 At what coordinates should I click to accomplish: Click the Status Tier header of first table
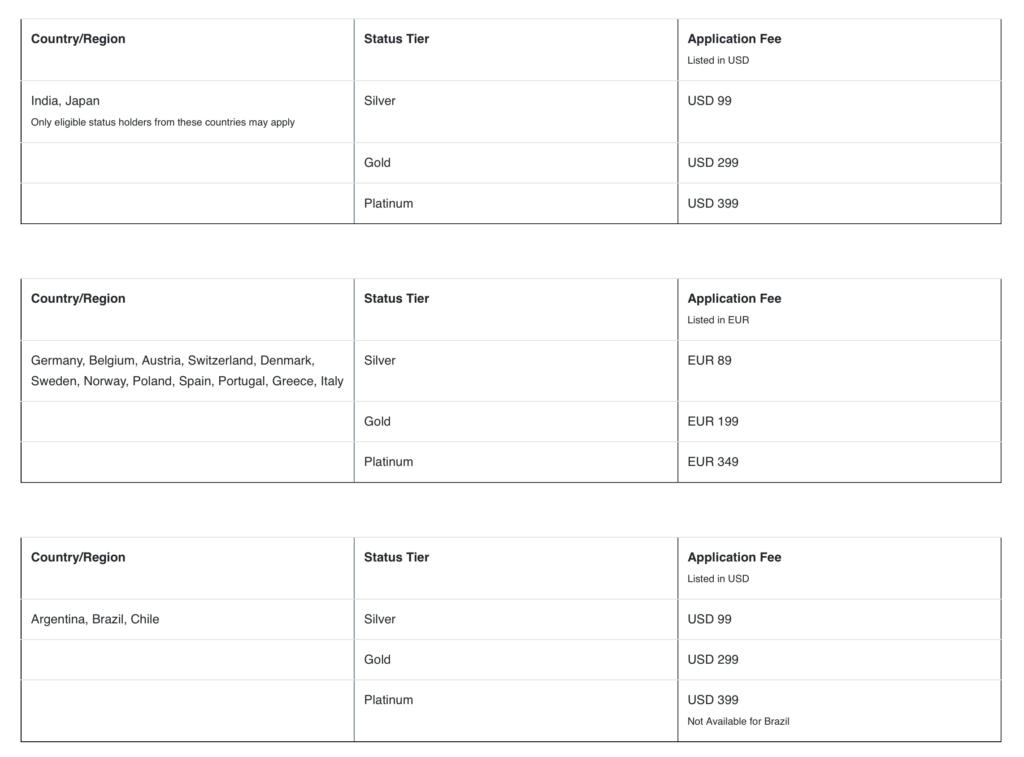(x=396, y=39)
